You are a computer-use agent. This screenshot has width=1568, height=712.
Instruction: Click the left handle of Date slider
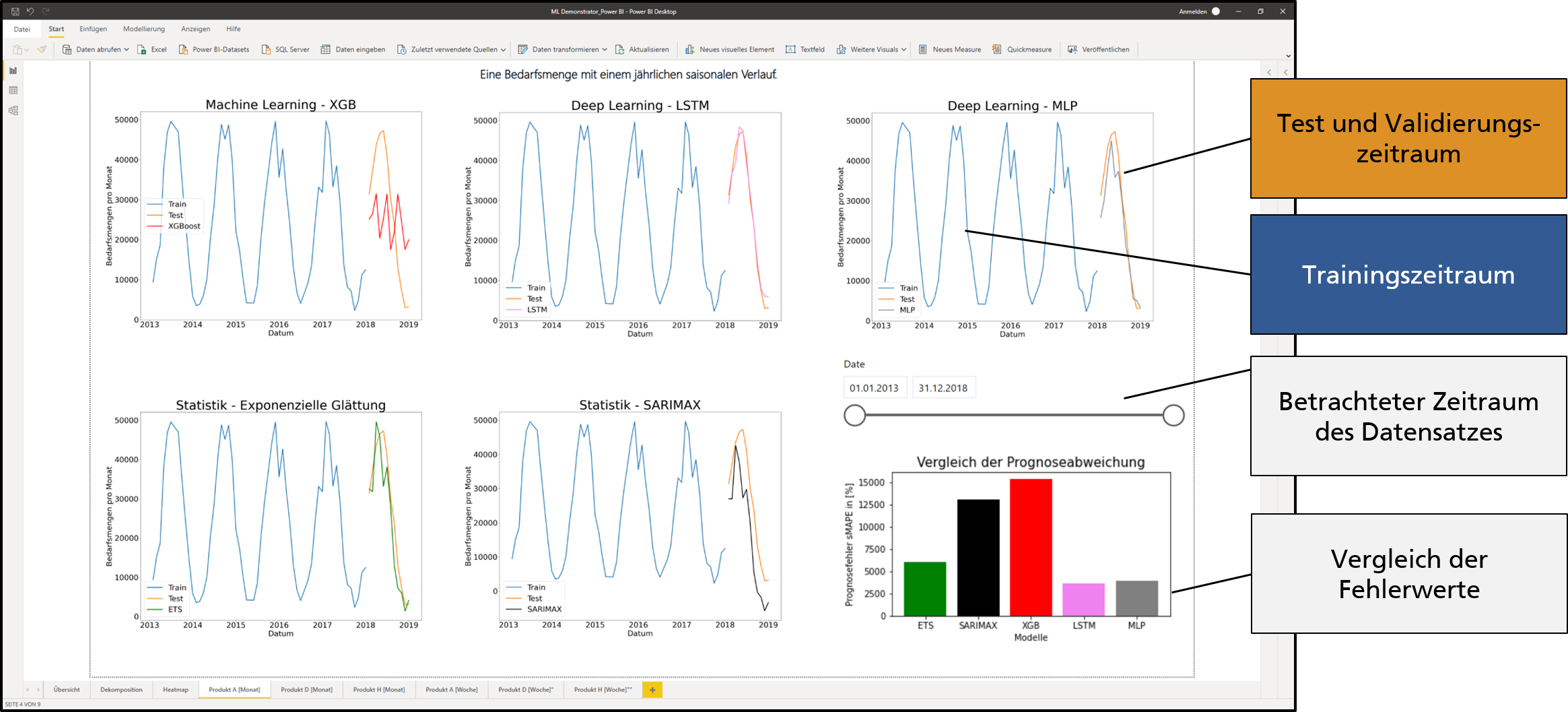tap(855, 416)
